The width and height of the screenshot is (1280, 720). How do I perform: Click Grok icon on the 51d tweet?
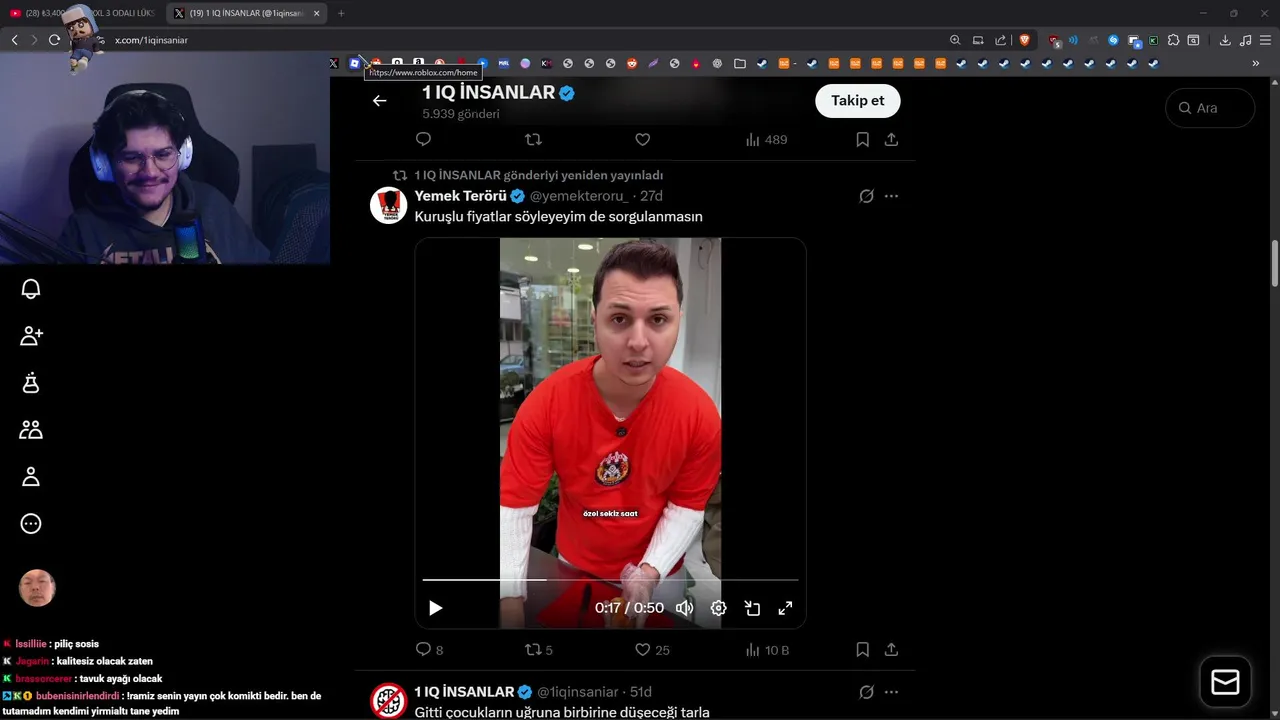[x=866, y=692]
